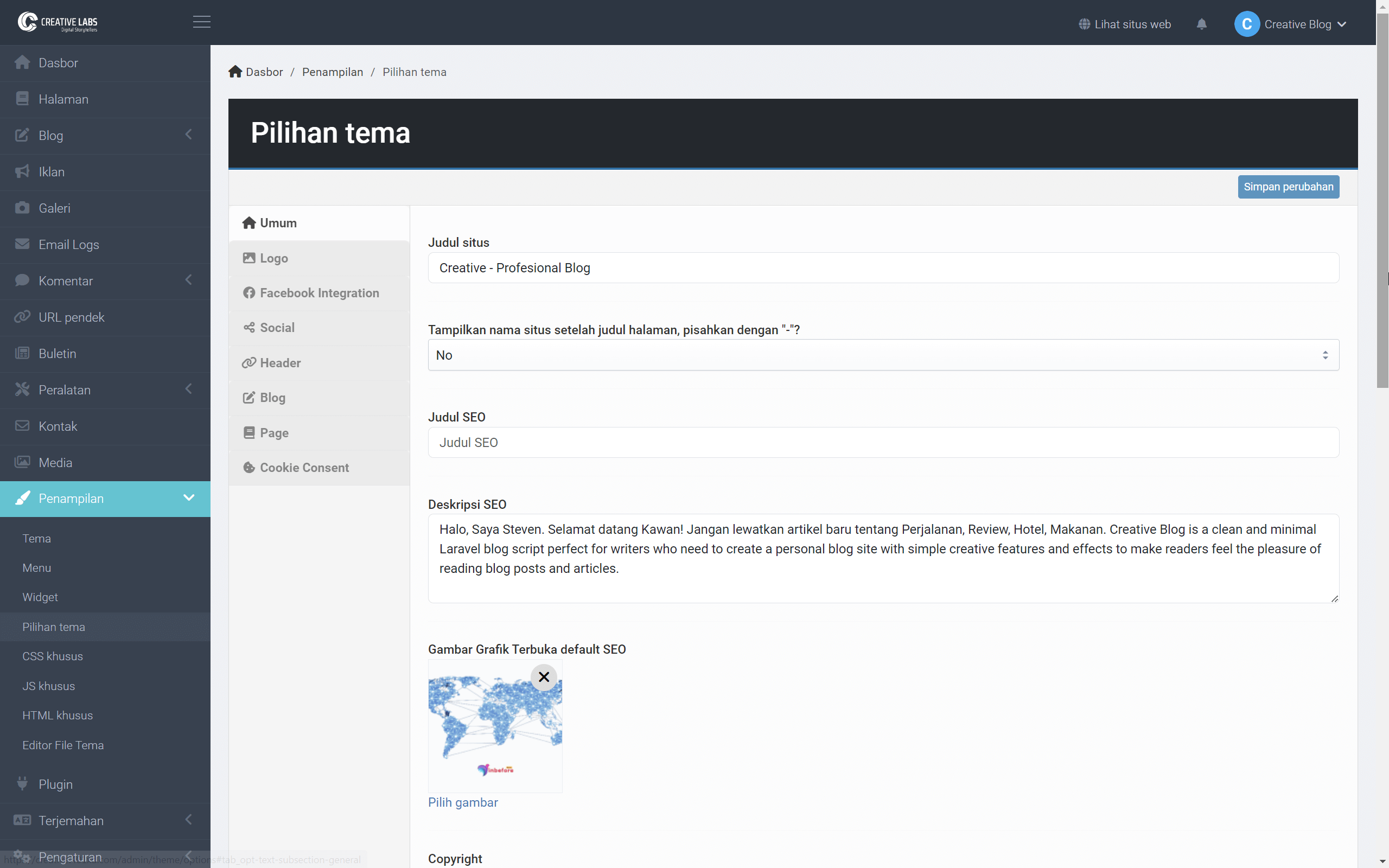Screen dimensions: 1389x868
Task: Click the Email Logs envelope icon
Action: point(22,244)
